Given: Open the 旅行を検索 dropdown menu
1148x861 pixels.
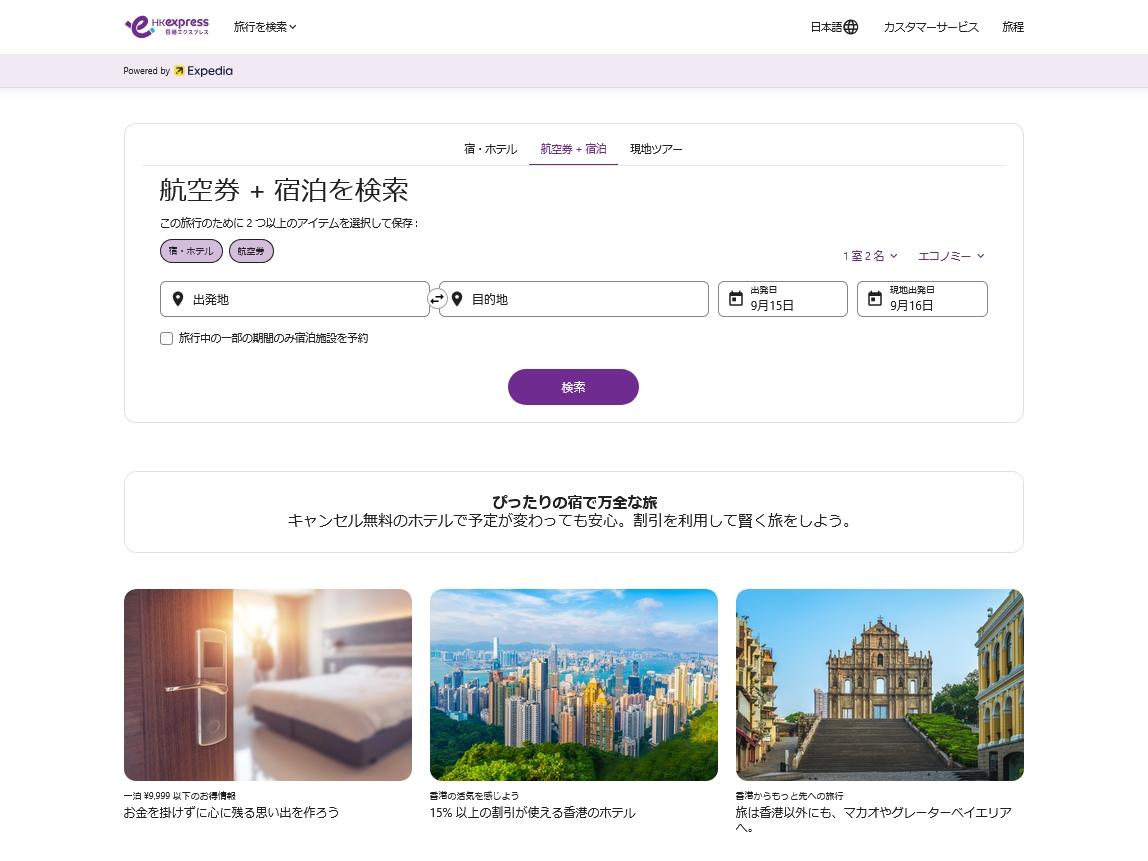Looking at the screenshot, I should tap(265, 27).
